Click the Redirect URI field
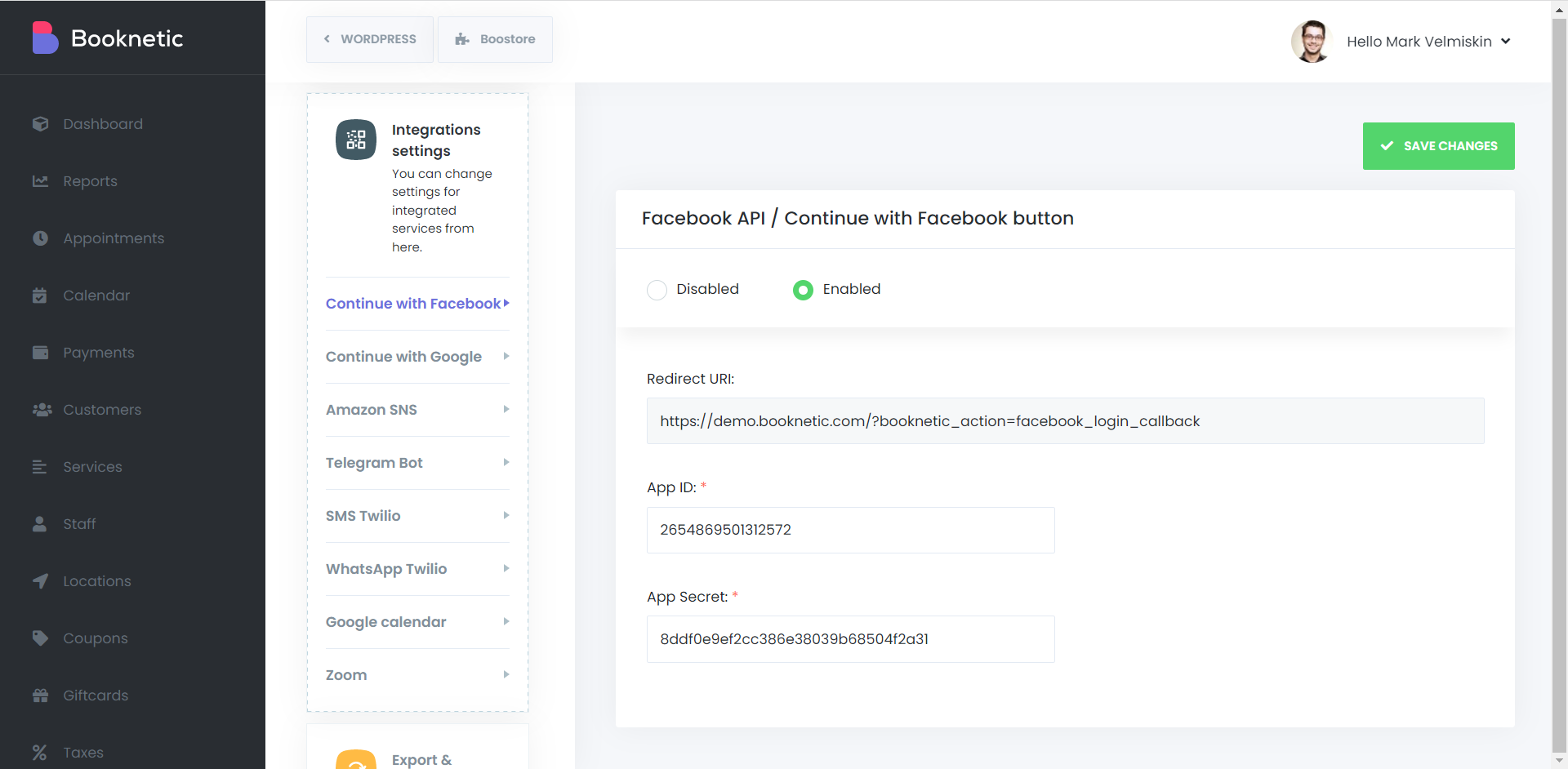The width and height of the screenshot is (1568, 769). click(1065, 421)
